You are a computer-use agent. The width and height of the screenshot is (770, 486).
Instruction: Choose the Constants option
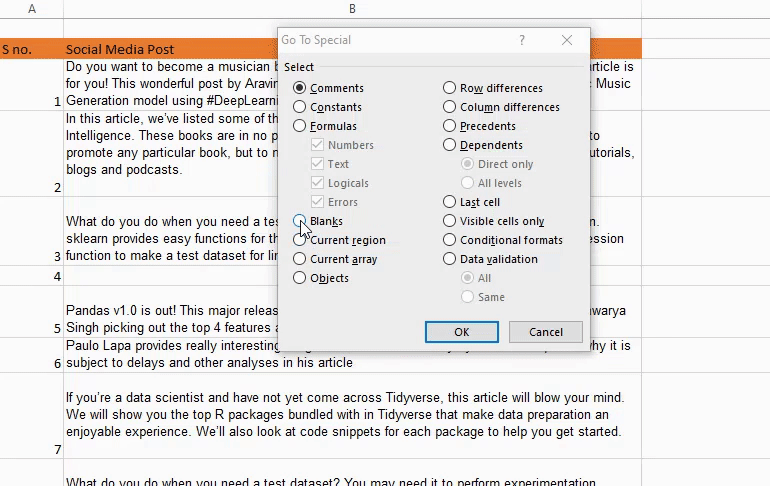[x=300, y=107]
